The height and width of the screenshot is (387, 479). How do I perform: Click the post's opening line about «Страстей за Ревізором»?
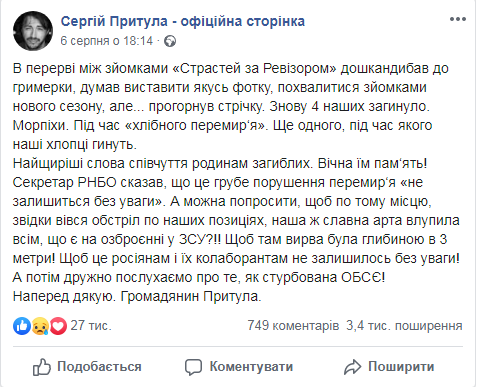pos(231,68)
